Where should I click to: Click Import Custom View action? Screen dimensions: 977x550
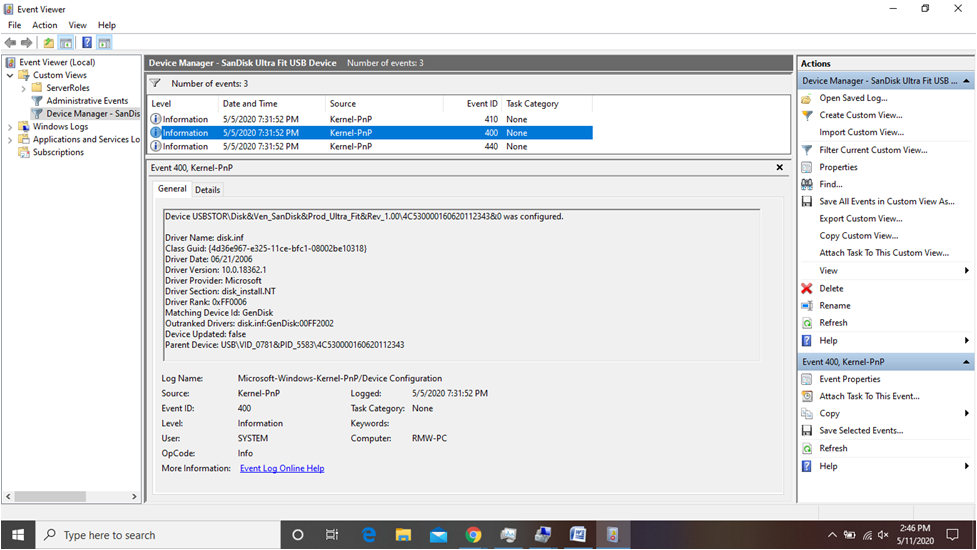[x=861, y=132]
